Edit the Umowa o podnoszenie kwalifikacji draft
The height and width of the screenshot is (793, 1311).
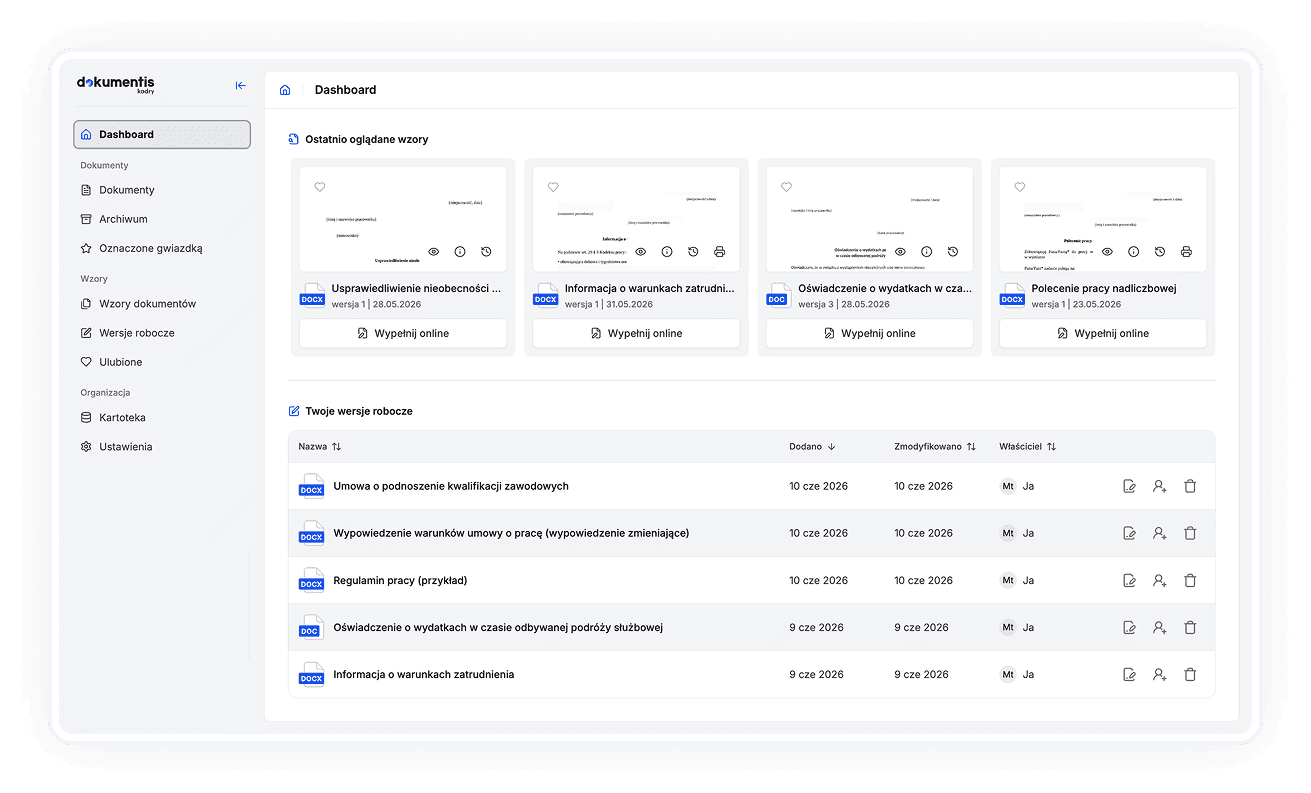pyautogui.click(x=1130, y=487)
